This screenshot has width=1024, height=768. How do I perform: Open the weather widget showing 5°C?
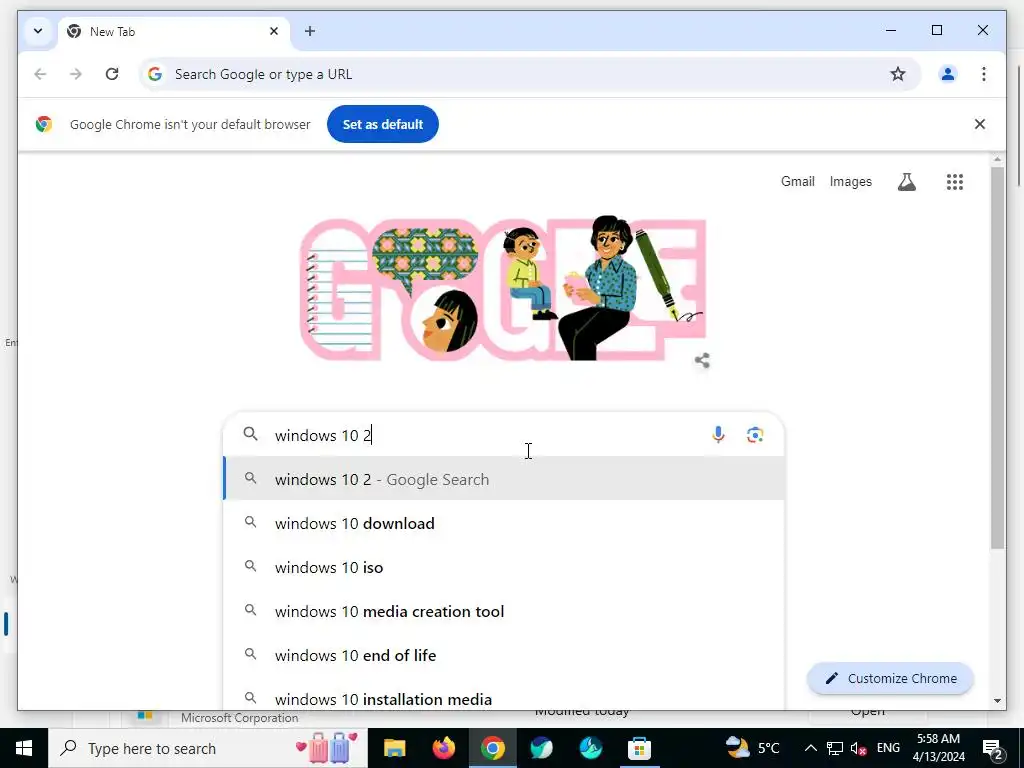(753, 748)
